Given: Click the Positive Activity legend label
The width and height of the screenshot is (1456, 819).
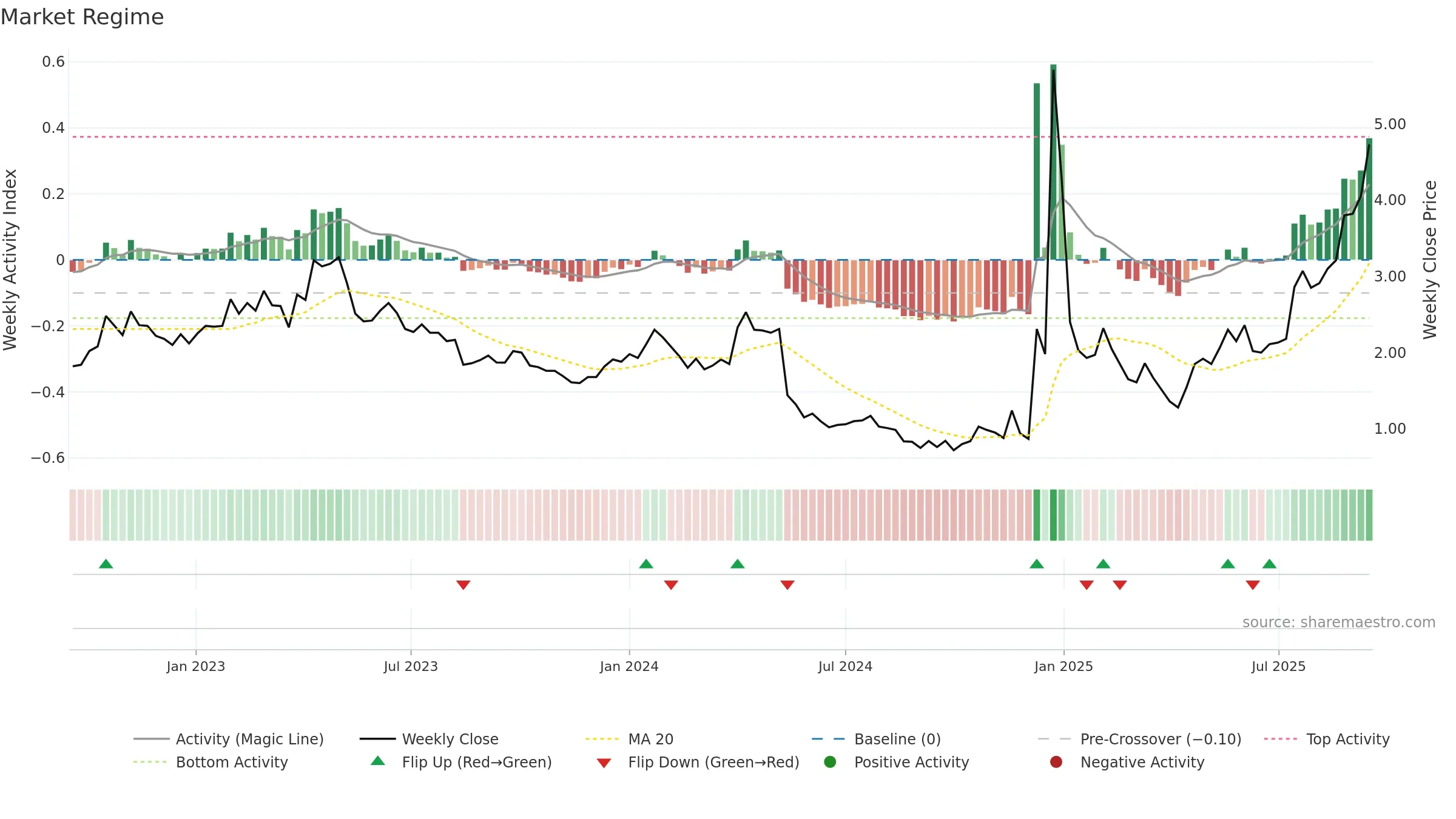Looking at the screenshot, I should point(911,762).
